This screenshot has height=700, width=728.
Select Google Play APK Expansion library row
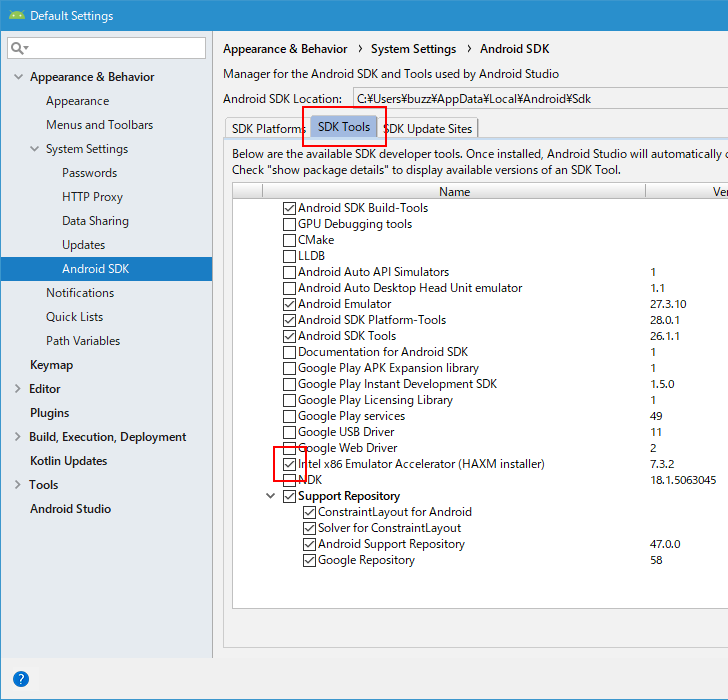click(388, 368)
